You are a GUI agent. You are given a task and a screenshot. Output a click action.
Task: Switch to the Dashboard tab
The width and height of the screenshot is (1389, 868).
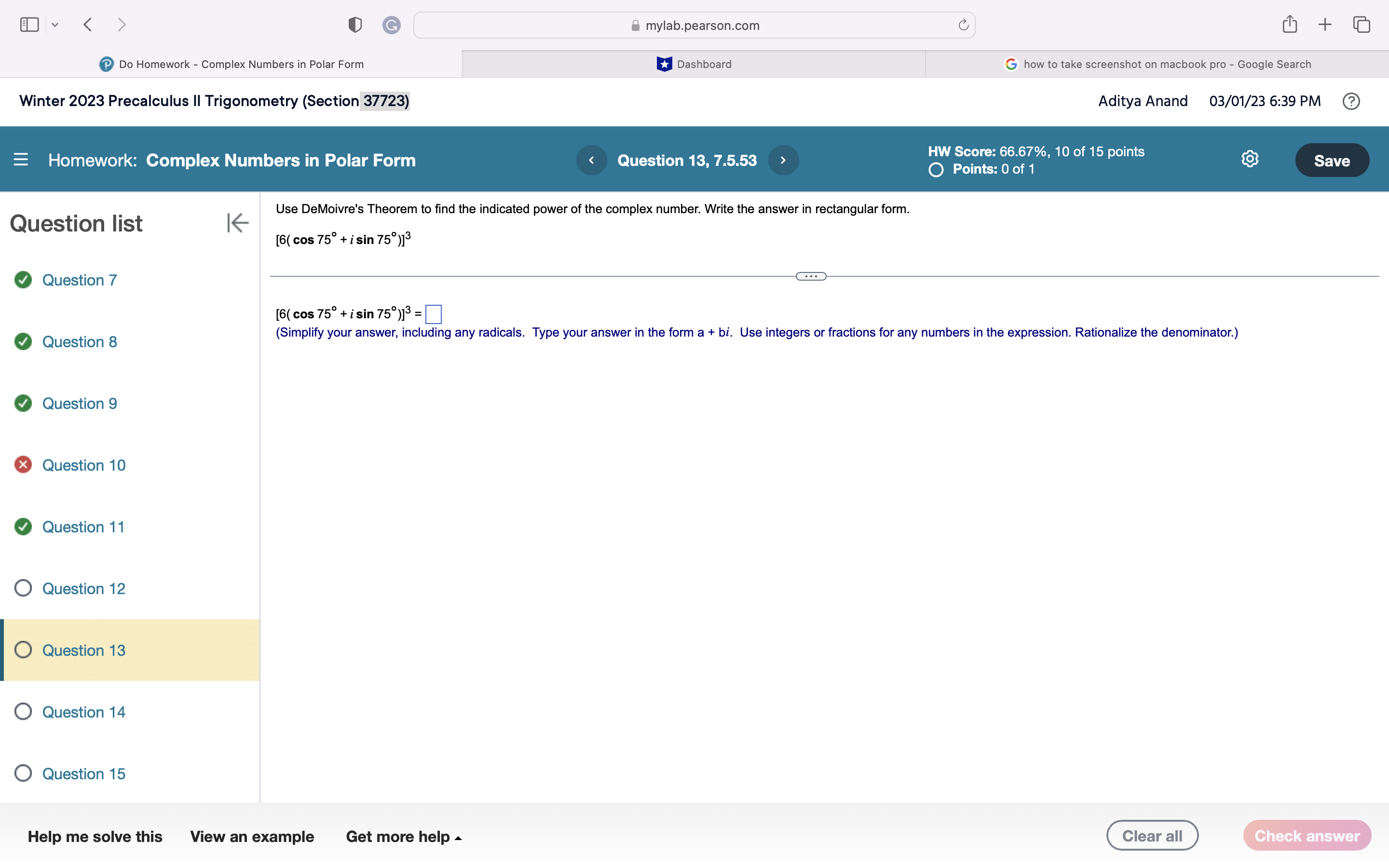click(x=694, y=64)
